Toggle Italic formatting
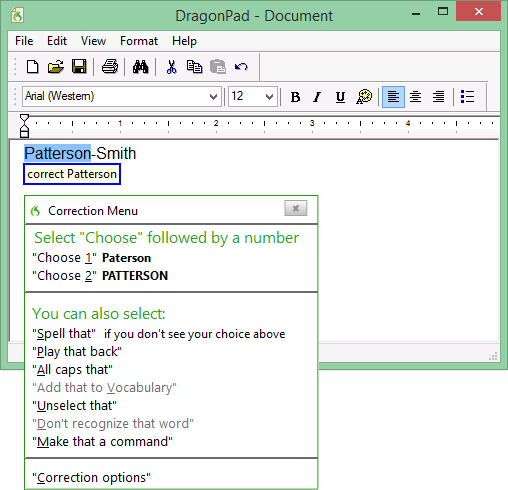 click(317, 97)
